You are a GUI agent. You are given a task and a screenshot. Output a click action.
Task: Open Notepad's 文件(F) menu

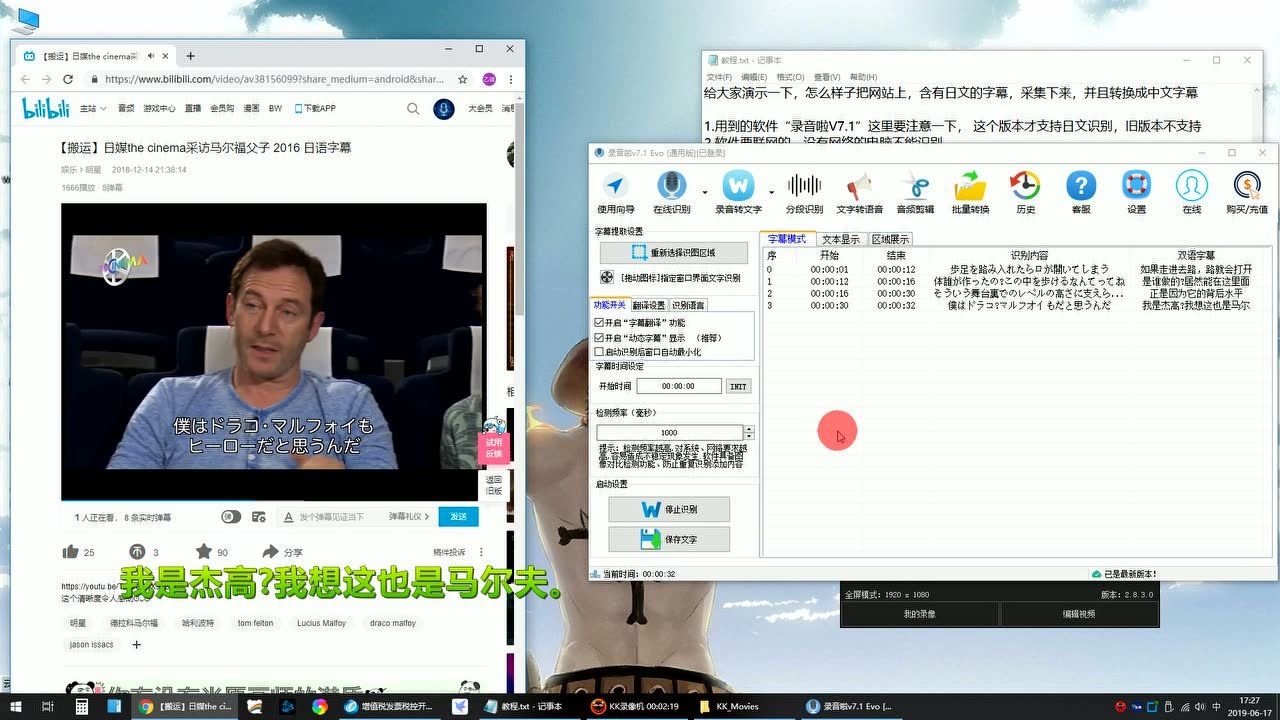pyautogui.click(x=719, y=77)
